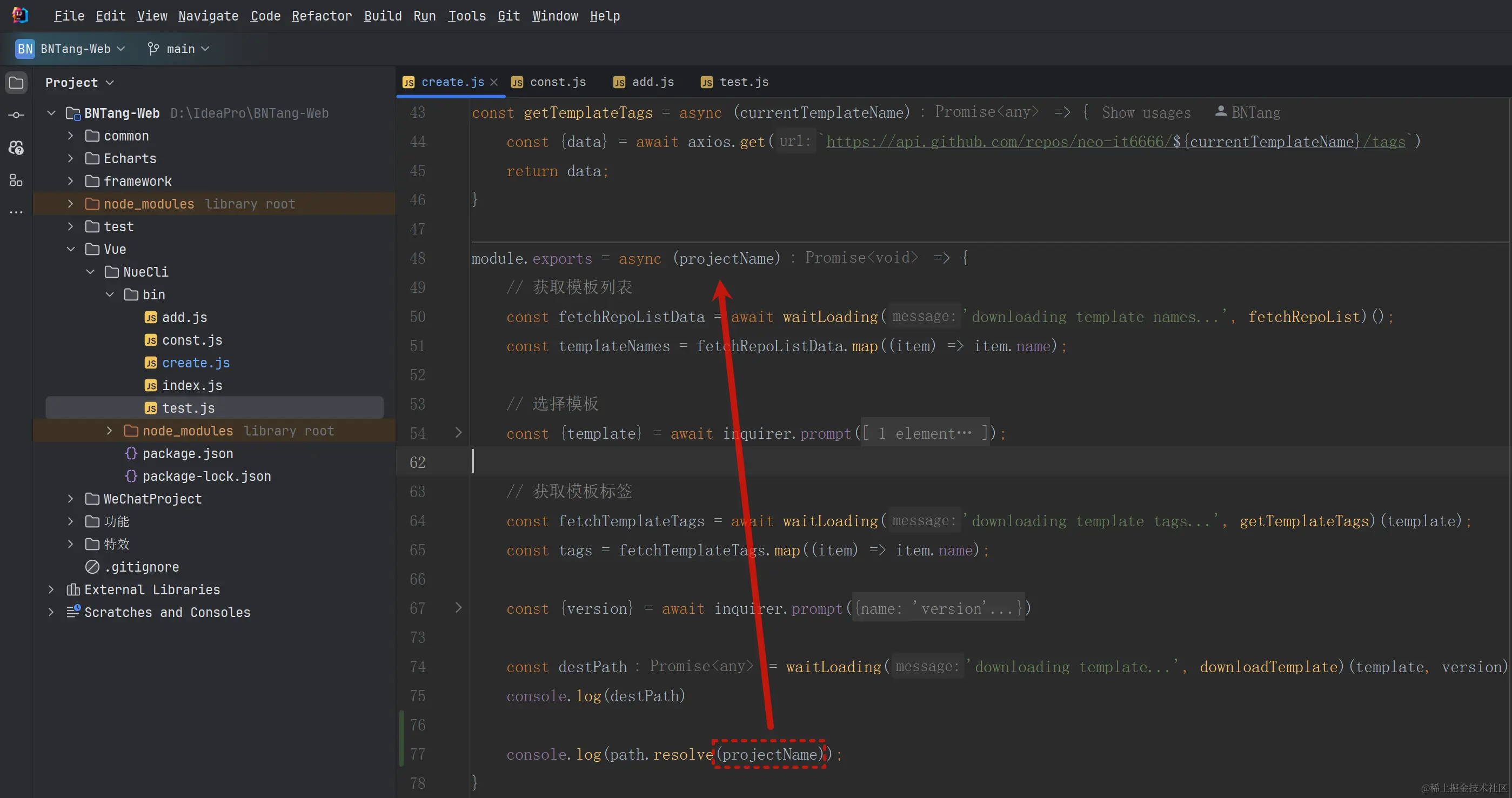This screenshot has width=1512, height=798.
Task: Open the Project tool window icon
Action: [16, 83]
